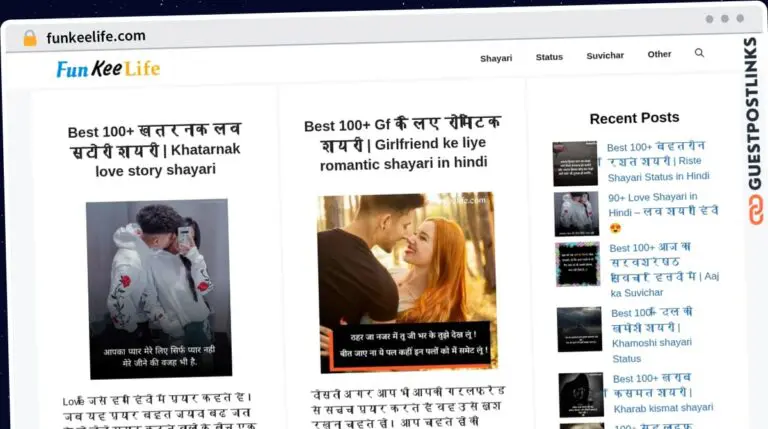Viewport: 768px width, 429px height.
Task: Open the Shayari menu item
Action: 495,58
